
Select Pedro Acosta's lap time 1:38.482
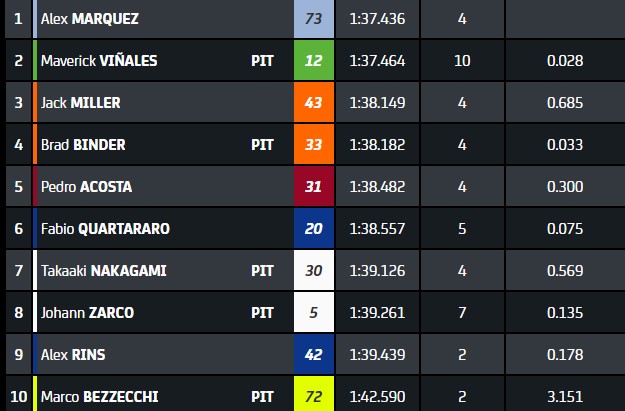(x=377, y=187)
